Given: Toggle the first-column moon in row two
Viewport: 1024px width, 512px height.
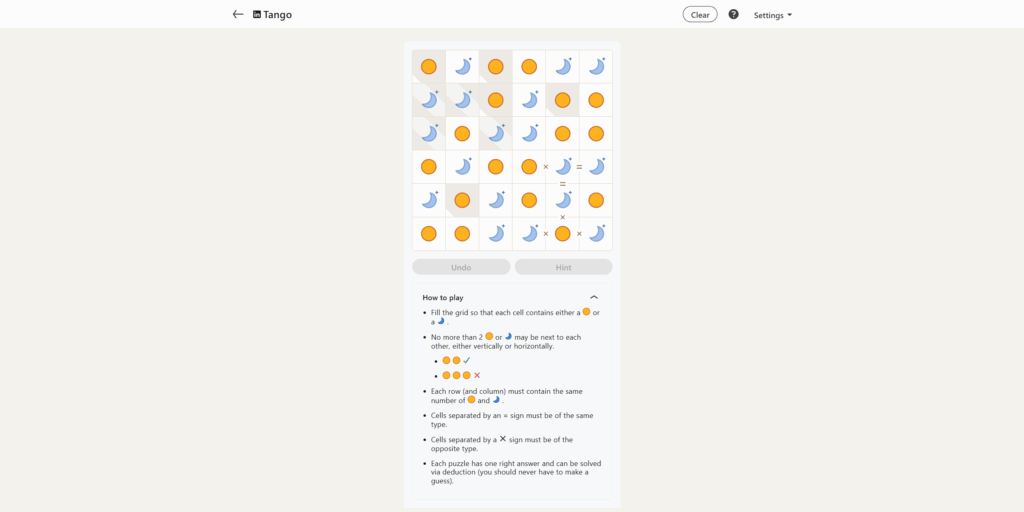Looking at the screenshot, I should 429,100.
